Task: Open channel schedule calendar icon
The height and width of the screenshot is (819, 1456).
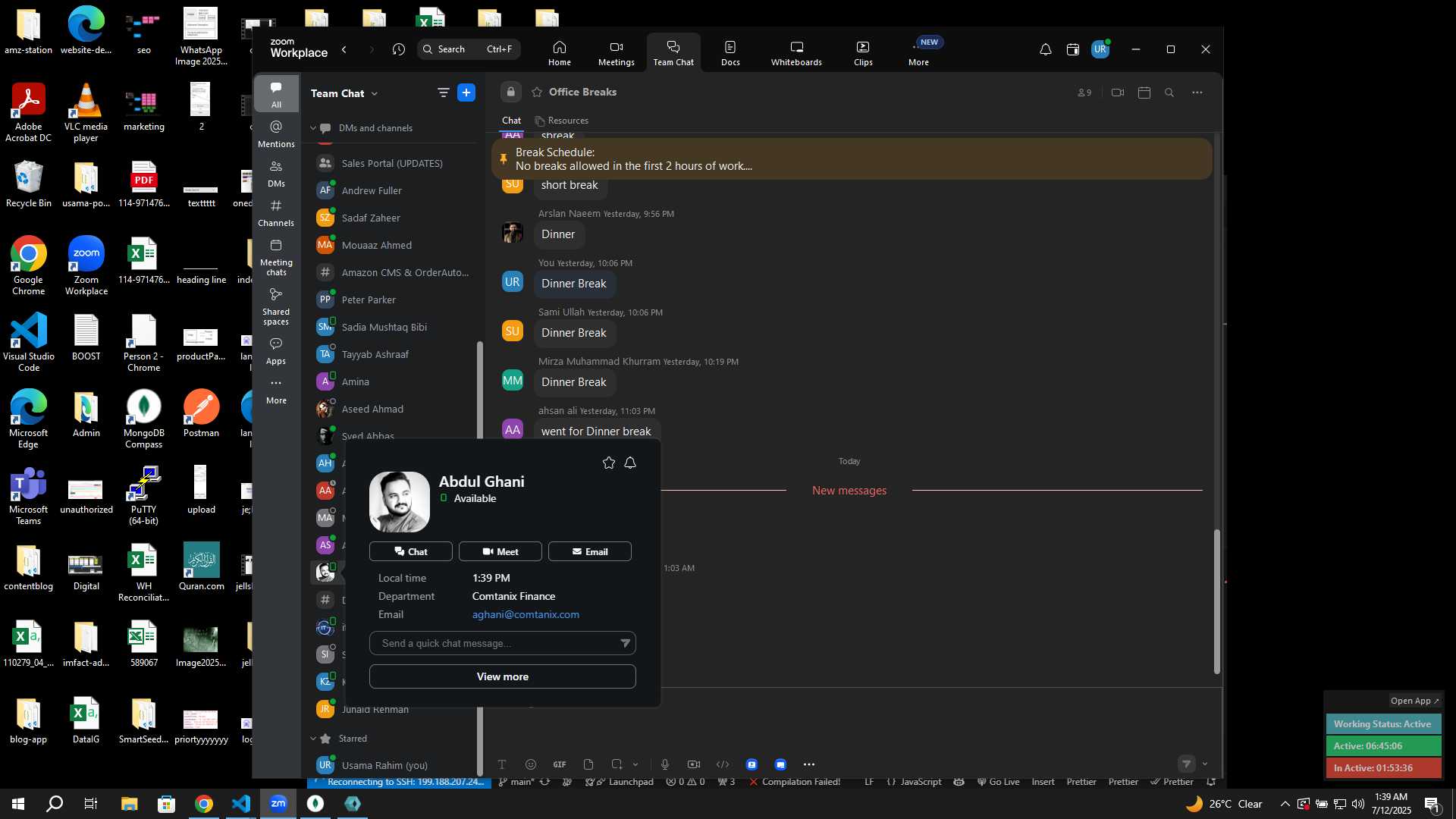Action: (x=1144, y=93)
